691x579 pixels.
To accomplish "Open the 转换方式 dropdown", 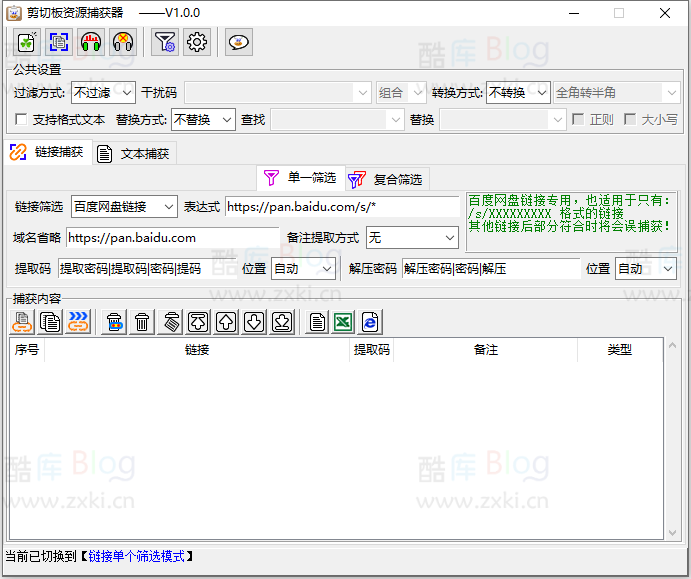I will 518,93.
